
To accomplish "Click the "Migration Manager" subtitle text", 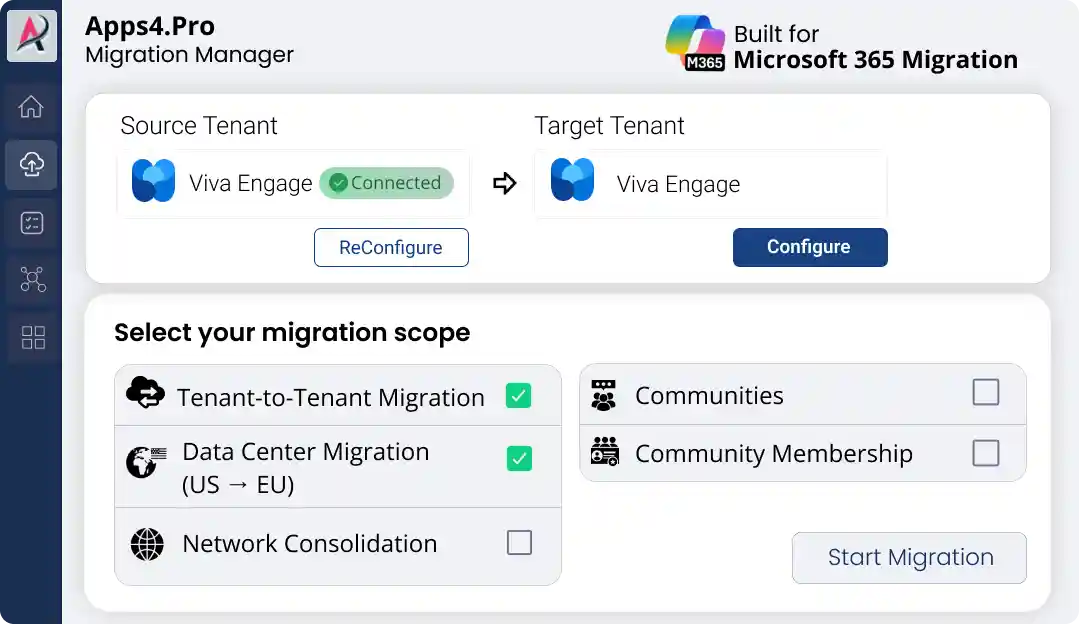I will (189, 54).
